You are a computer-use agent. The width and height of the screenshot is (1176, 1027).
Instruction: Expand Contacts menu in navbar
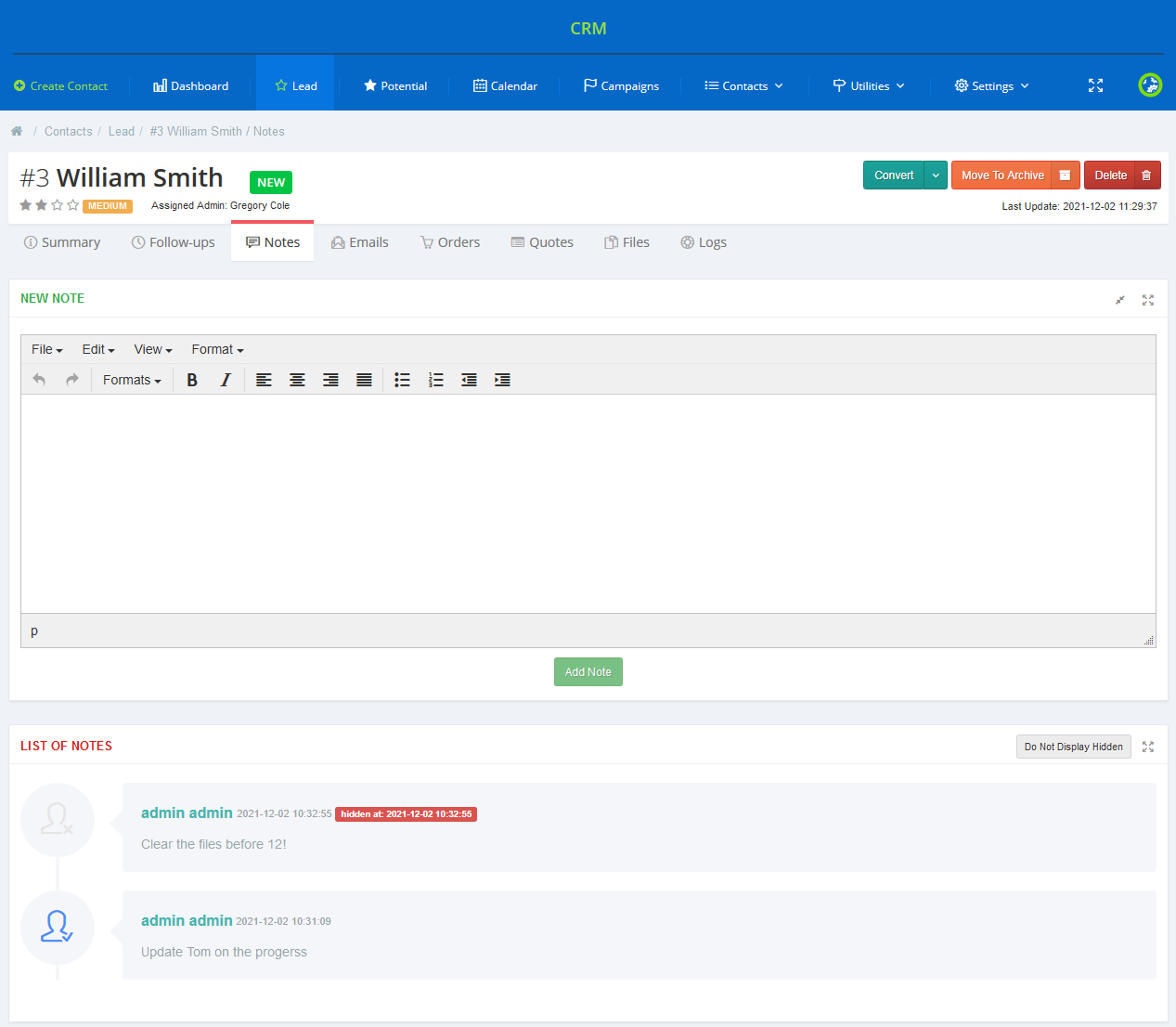click(743, 85)
